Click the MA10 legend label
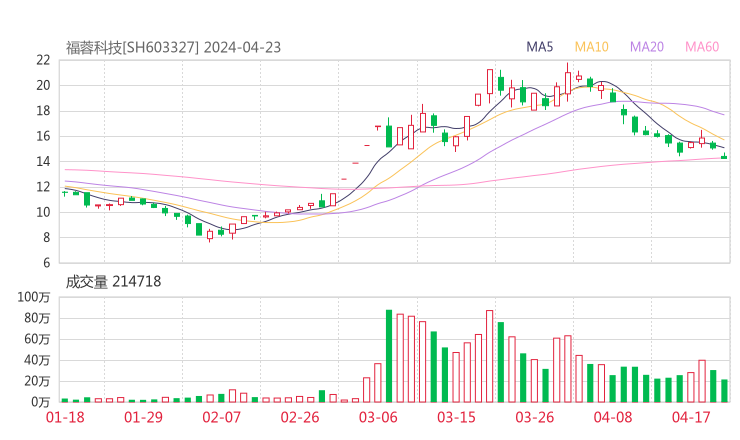The height and width of the screenshot is (440, 740). pyautogui.click(x=591, y=47)
